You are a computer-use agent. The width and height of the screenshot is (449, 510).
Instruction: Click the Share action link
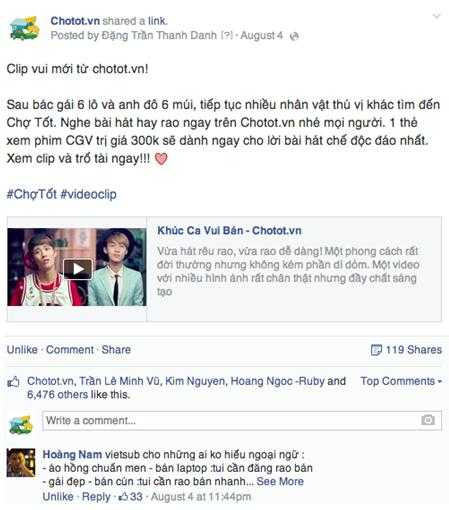116,350
